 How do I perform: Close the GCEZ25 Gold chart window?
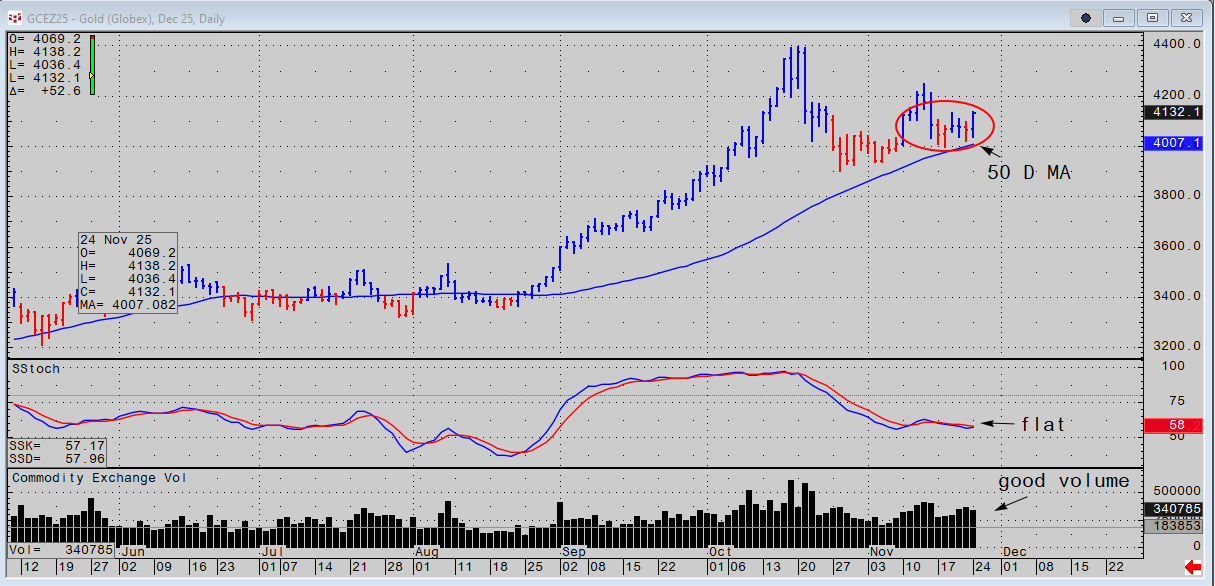click(x=1186, y=17)
